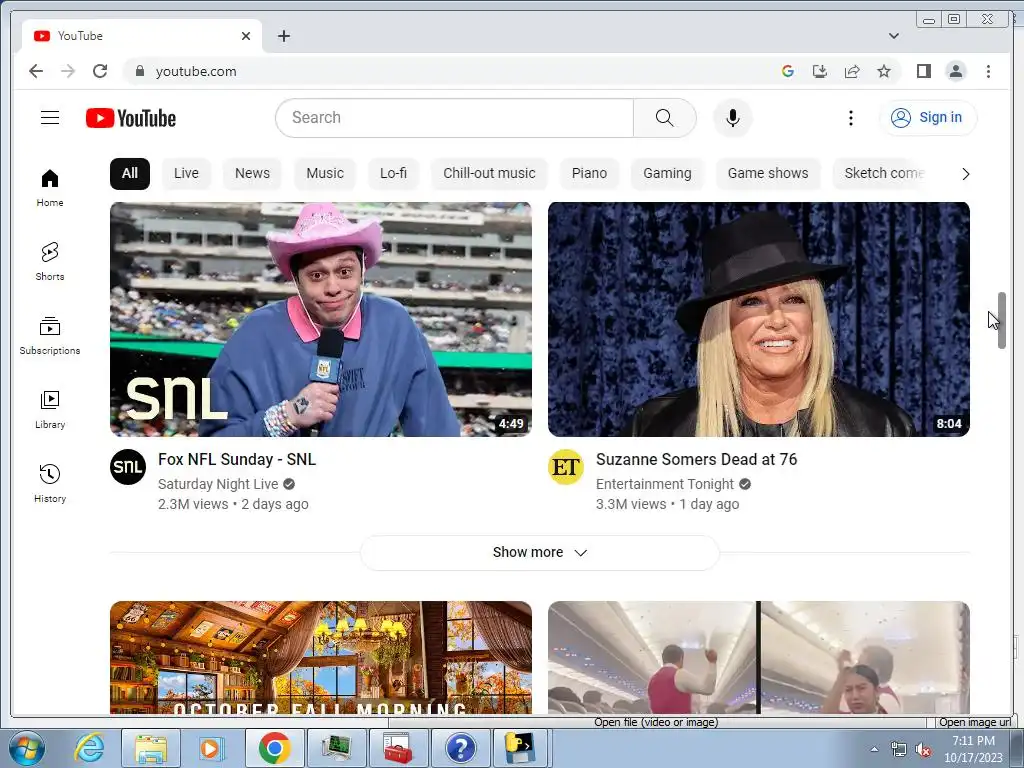Image resolution: width=1024 pixels, height=768 pixels.
Task: Click the SNL channel avatar
Action: [128, 467]
